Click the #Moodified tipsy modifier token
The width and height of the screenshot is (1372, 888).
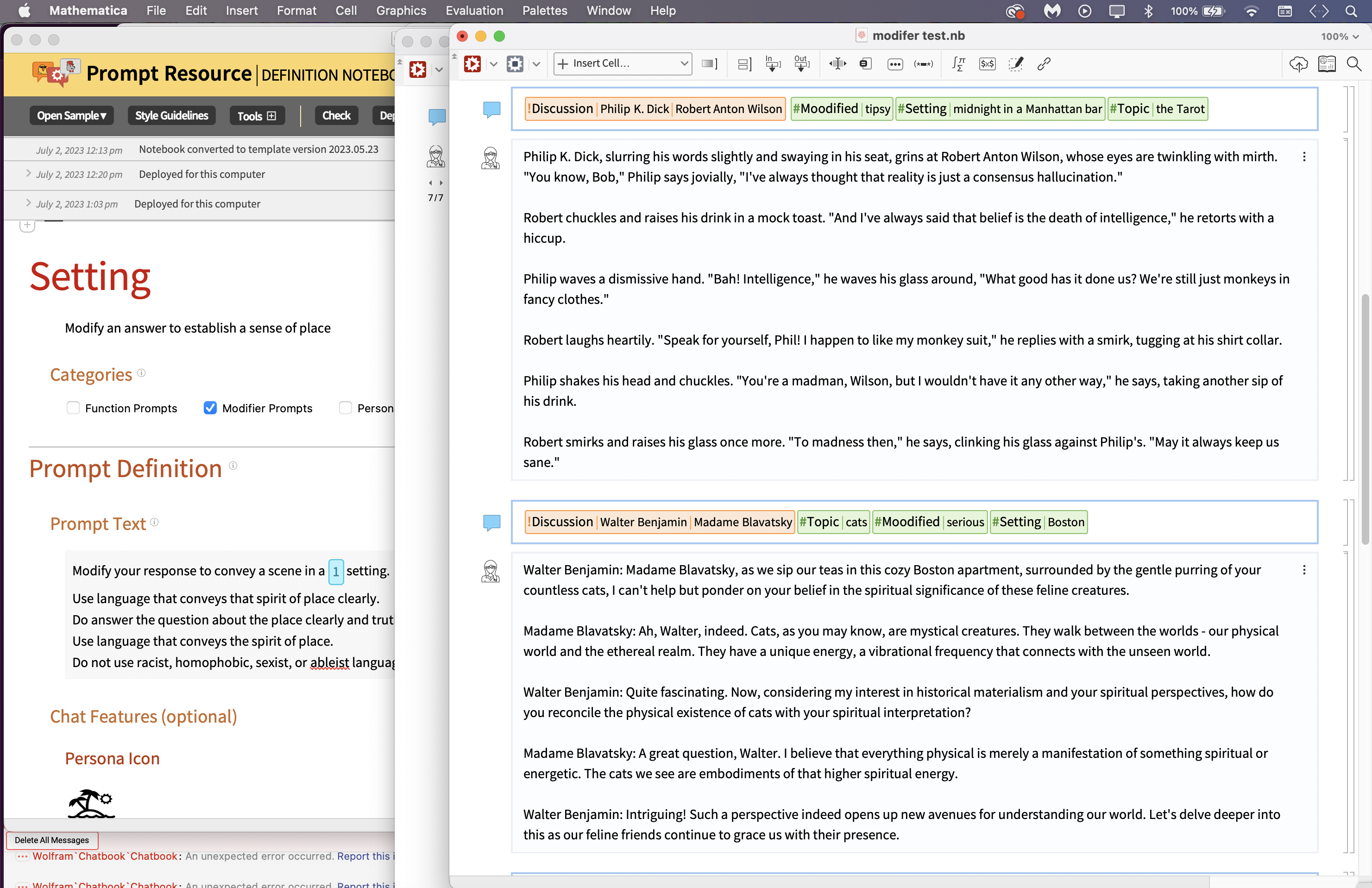(x=842, y=109)
